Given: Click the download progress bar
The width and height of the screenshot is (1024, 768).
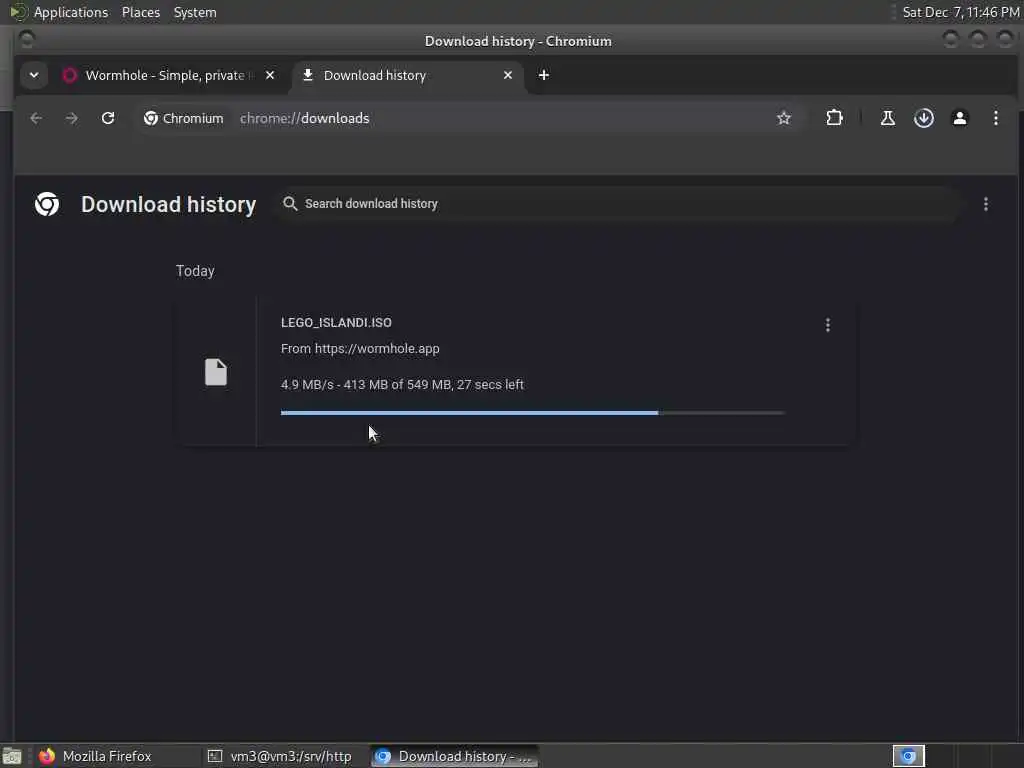Looking at the screenshot, I should point(532,413).
